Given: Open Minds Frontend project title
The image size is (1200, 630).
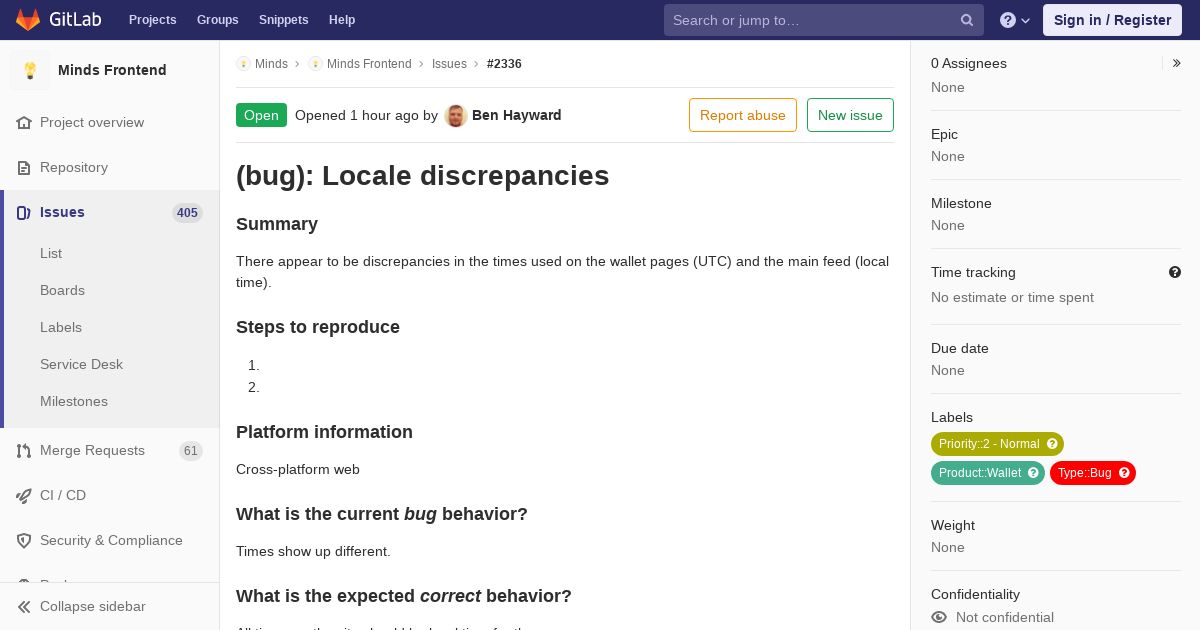Looking at the screenshot, I should tap(112, 70).
